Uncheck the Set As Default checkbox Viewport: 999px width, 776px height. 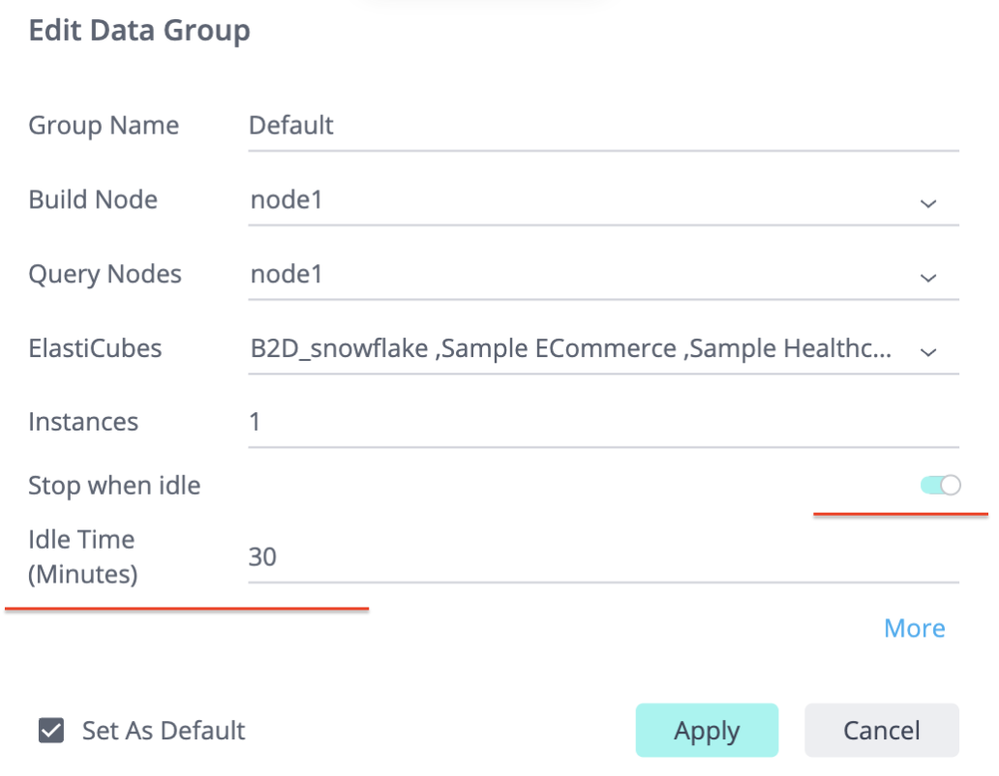(51, 731)
